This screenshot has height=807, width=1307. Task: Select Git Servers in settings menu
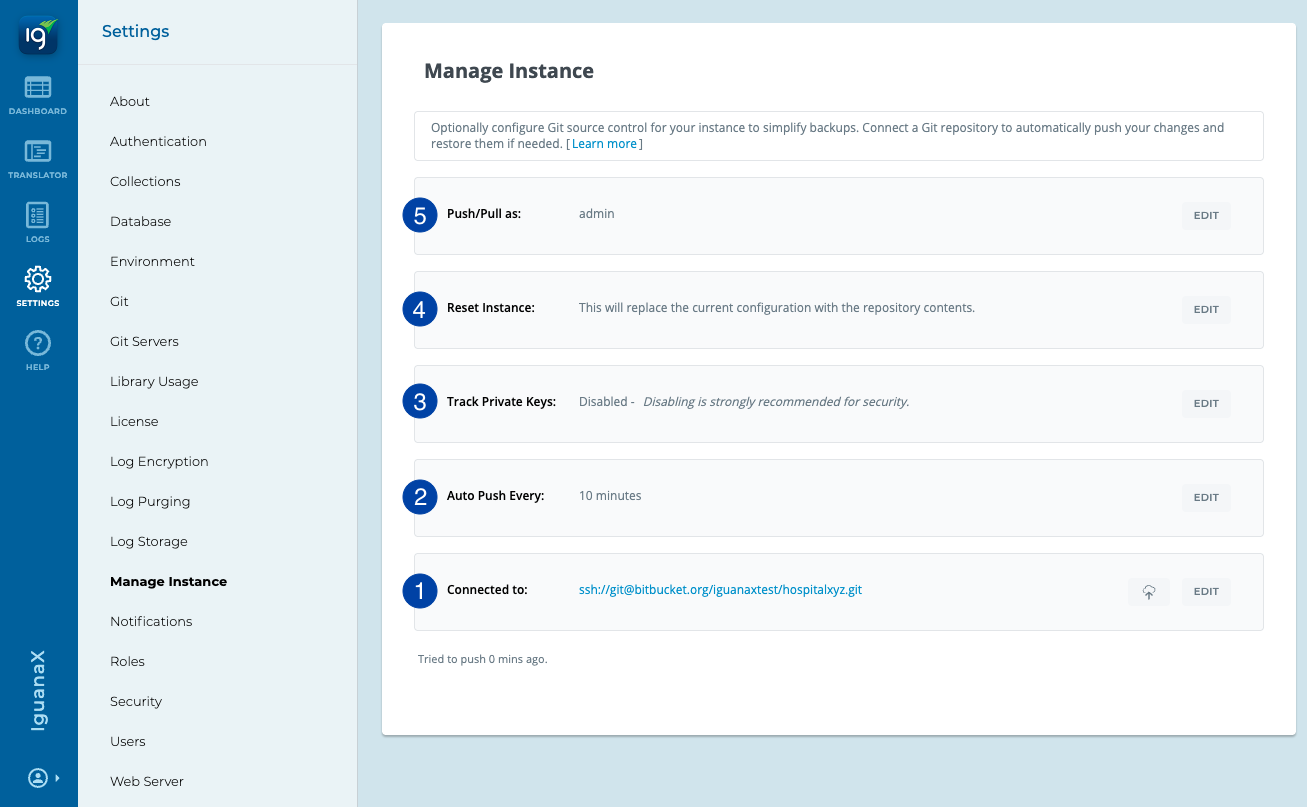pyautogui.click(x=144, y=342)
